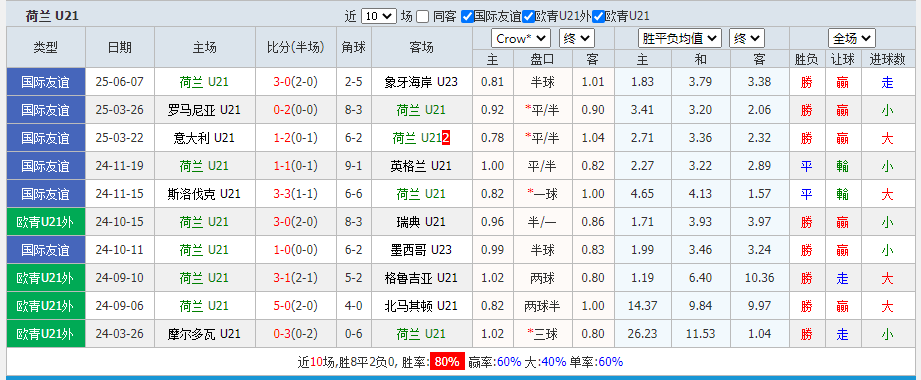Toggle the 同客 checkbox
The height and width of the screenshot is (380, 921).
[x=422, y=16]
